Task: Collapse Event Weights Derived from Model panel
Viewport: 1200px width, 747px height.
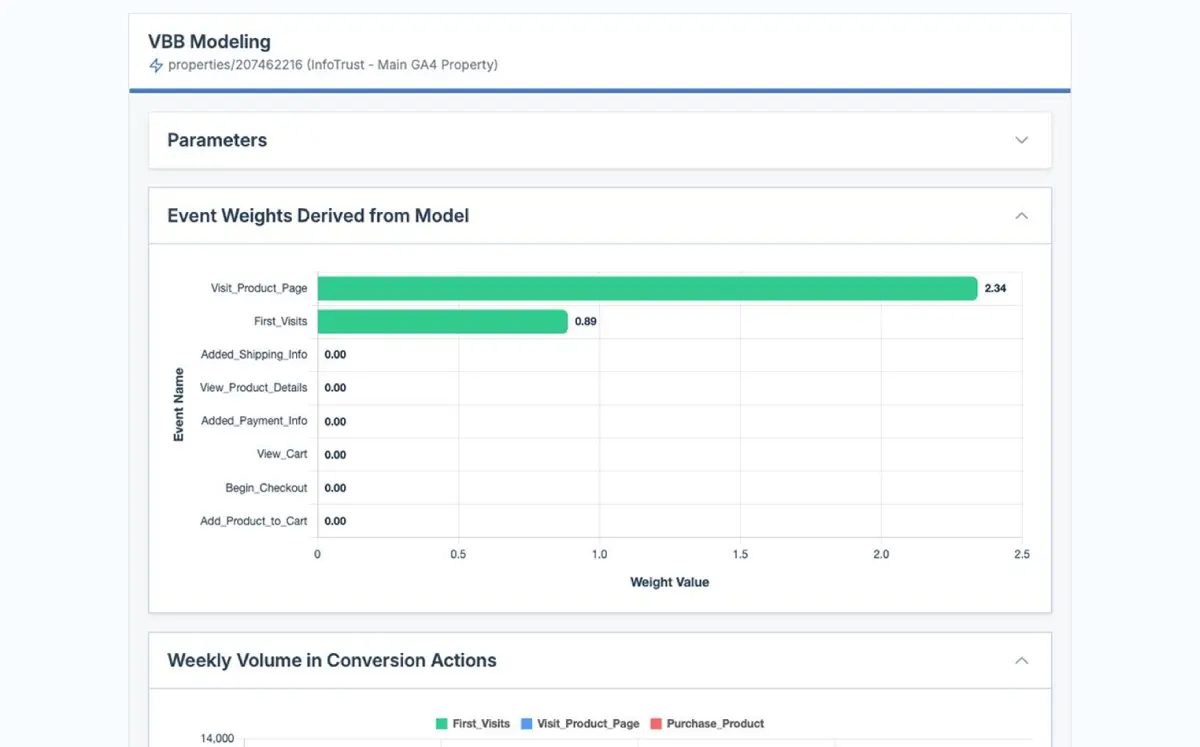Action: click(x=1021, y=216)
